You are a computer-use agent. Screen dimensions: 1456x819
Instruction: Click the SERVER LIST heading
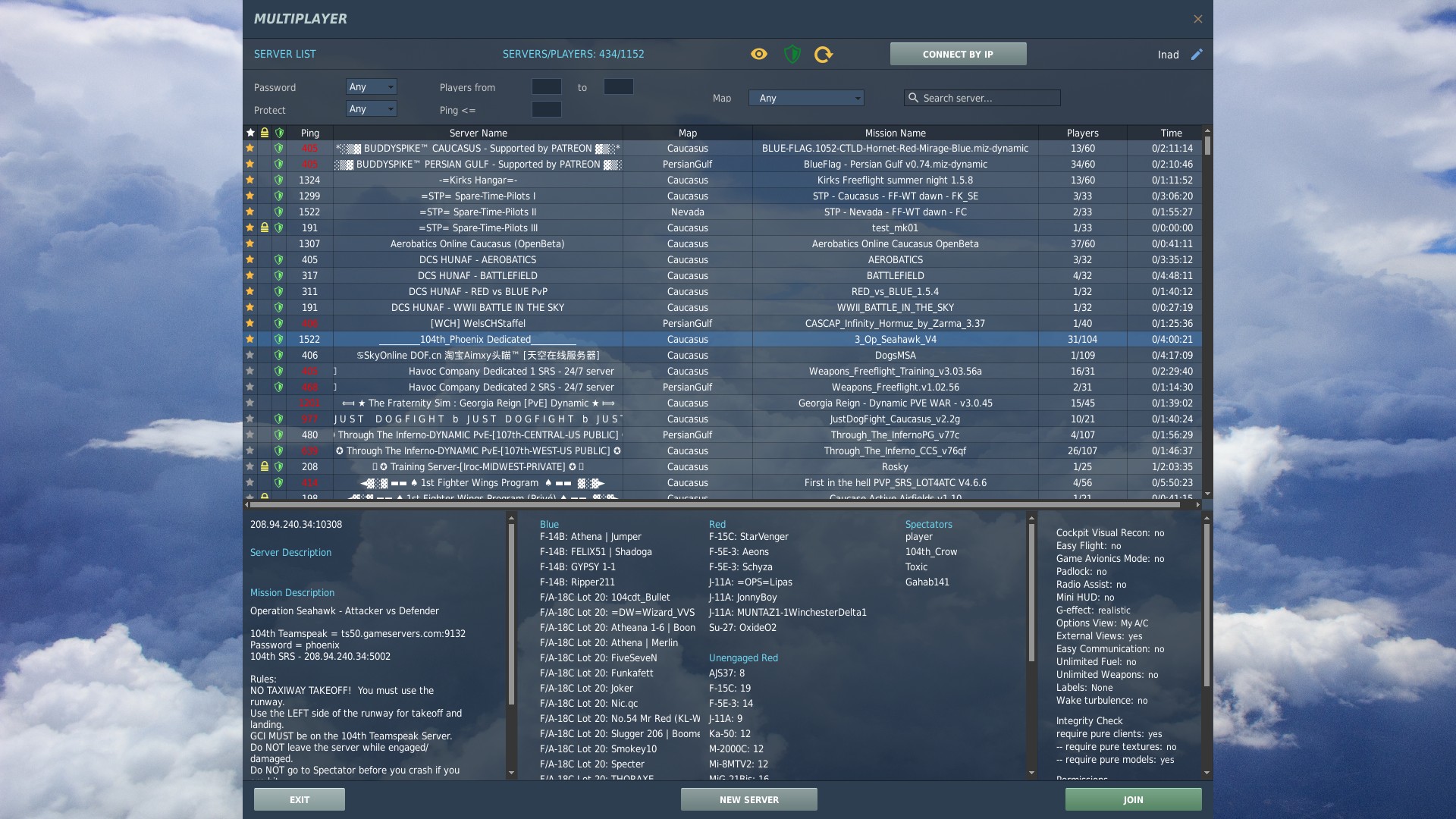point(284,54)
